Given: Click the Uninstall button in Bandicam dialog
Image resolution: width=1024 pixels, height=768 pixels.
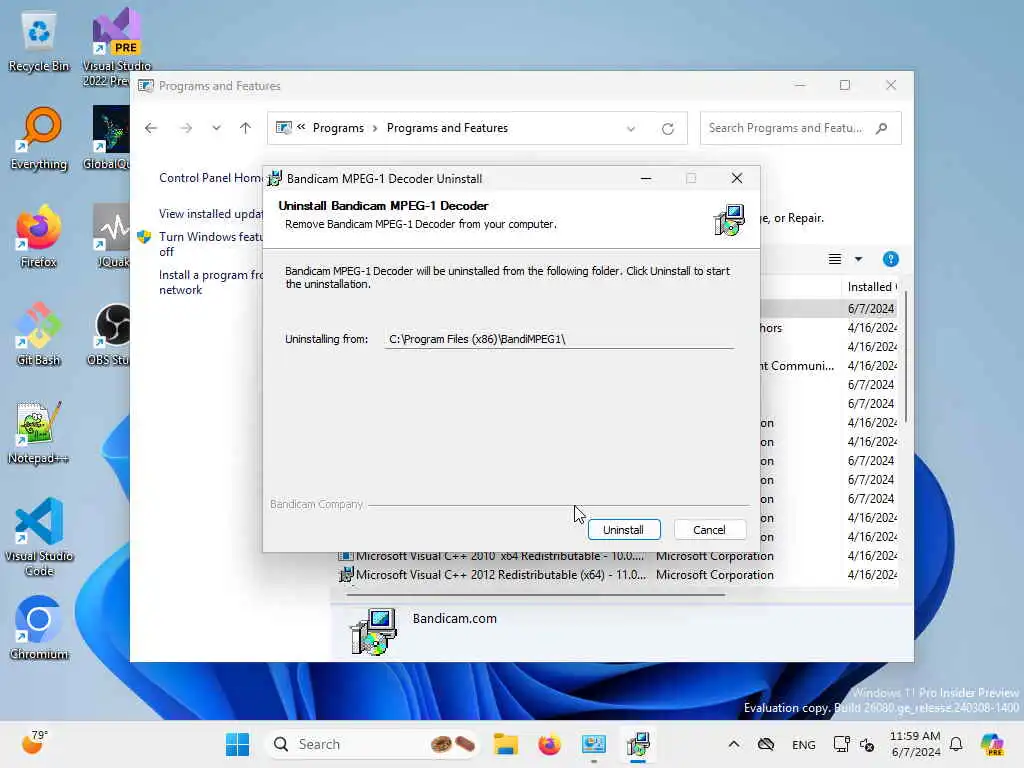Looking at the screenshot, I should (624, 530).
